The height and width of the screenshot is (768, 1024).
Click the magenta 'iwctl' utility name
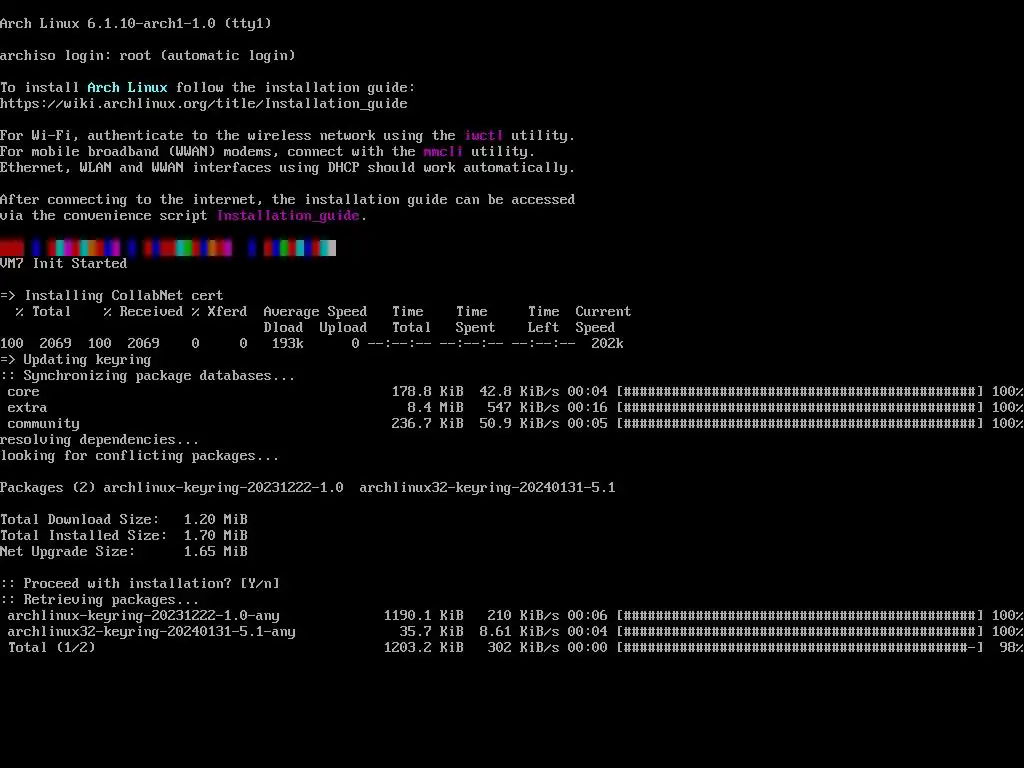point(483,135)
